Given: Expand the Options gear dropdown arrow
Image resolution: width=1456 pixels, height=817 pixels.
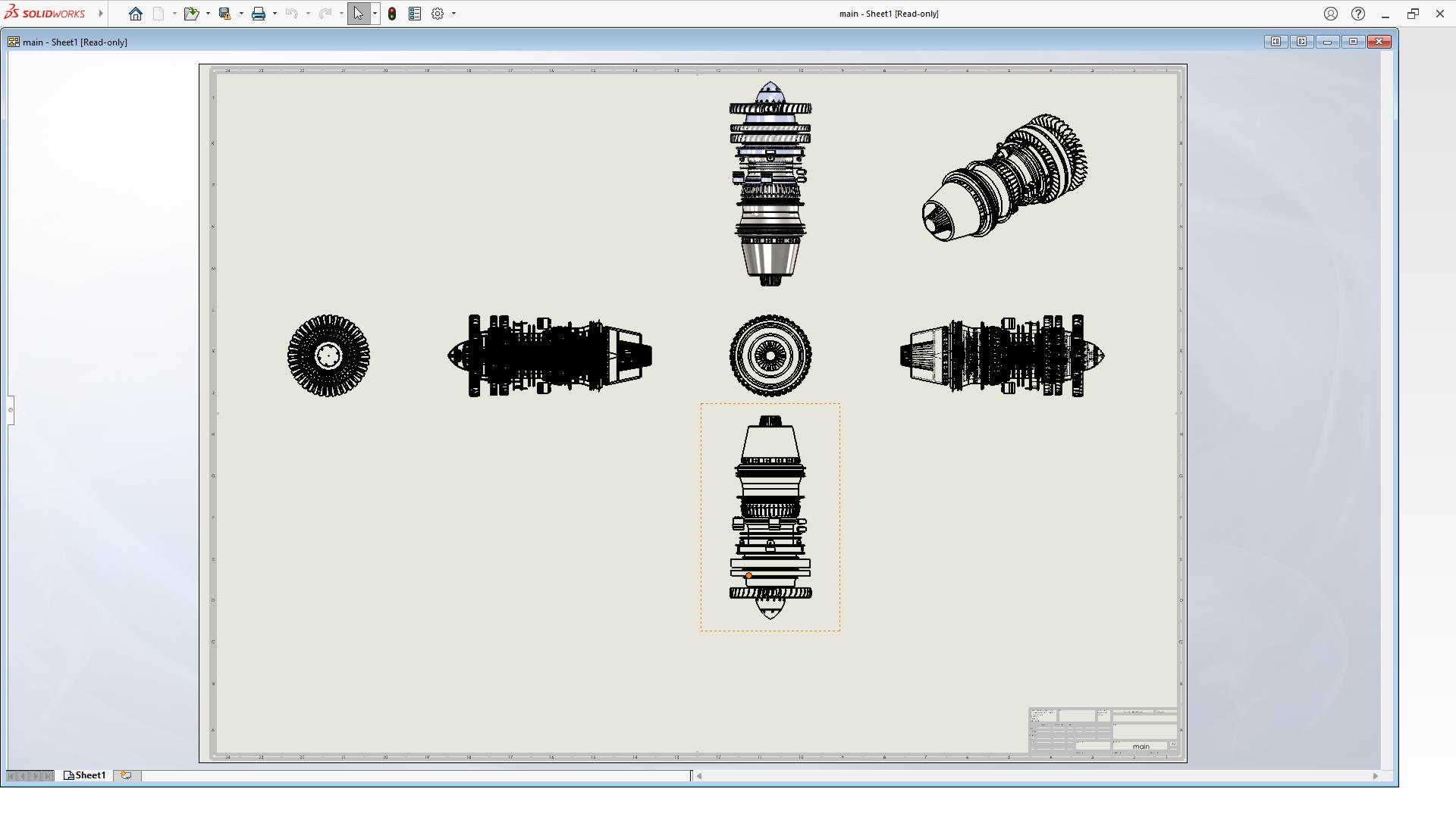Looking at the screenshot, I should [x=454, y=14].
